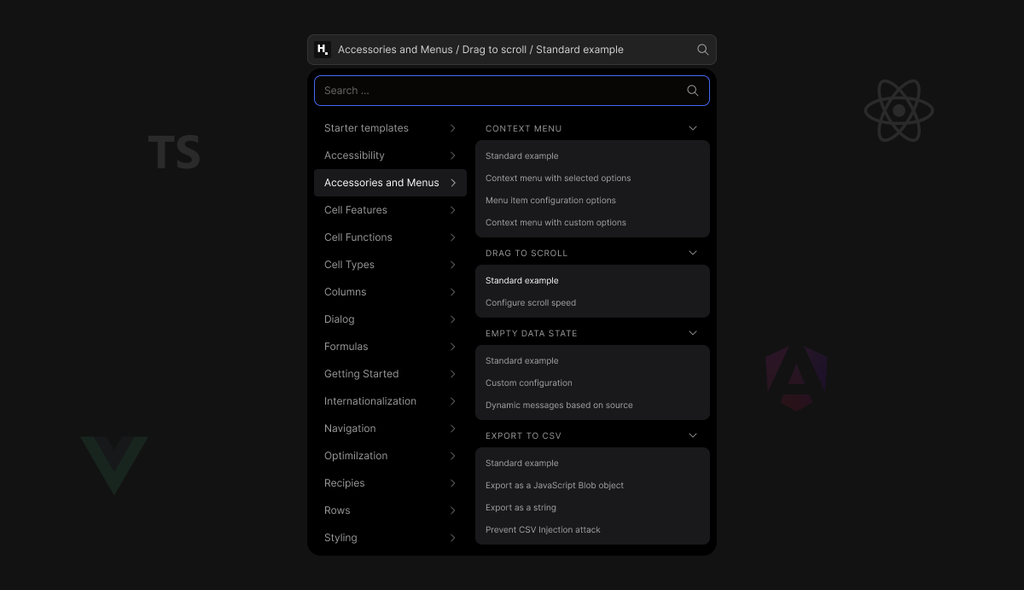Open the Navigation category
The image size is (1024, 590).
tap(391, 429)
